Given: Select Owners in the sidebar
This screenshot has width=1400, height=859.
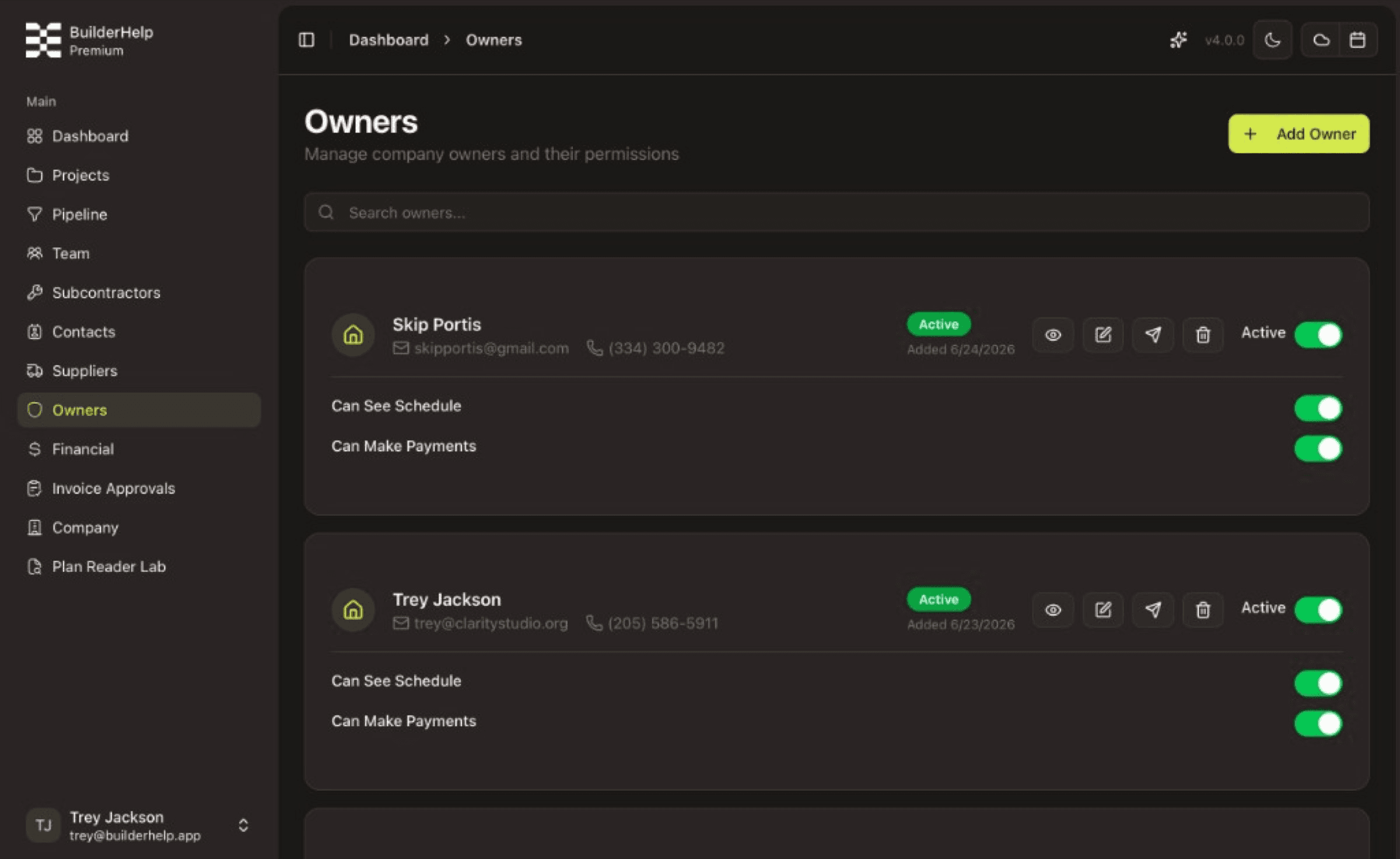Looking at the screenshot, I should [139, 410].
